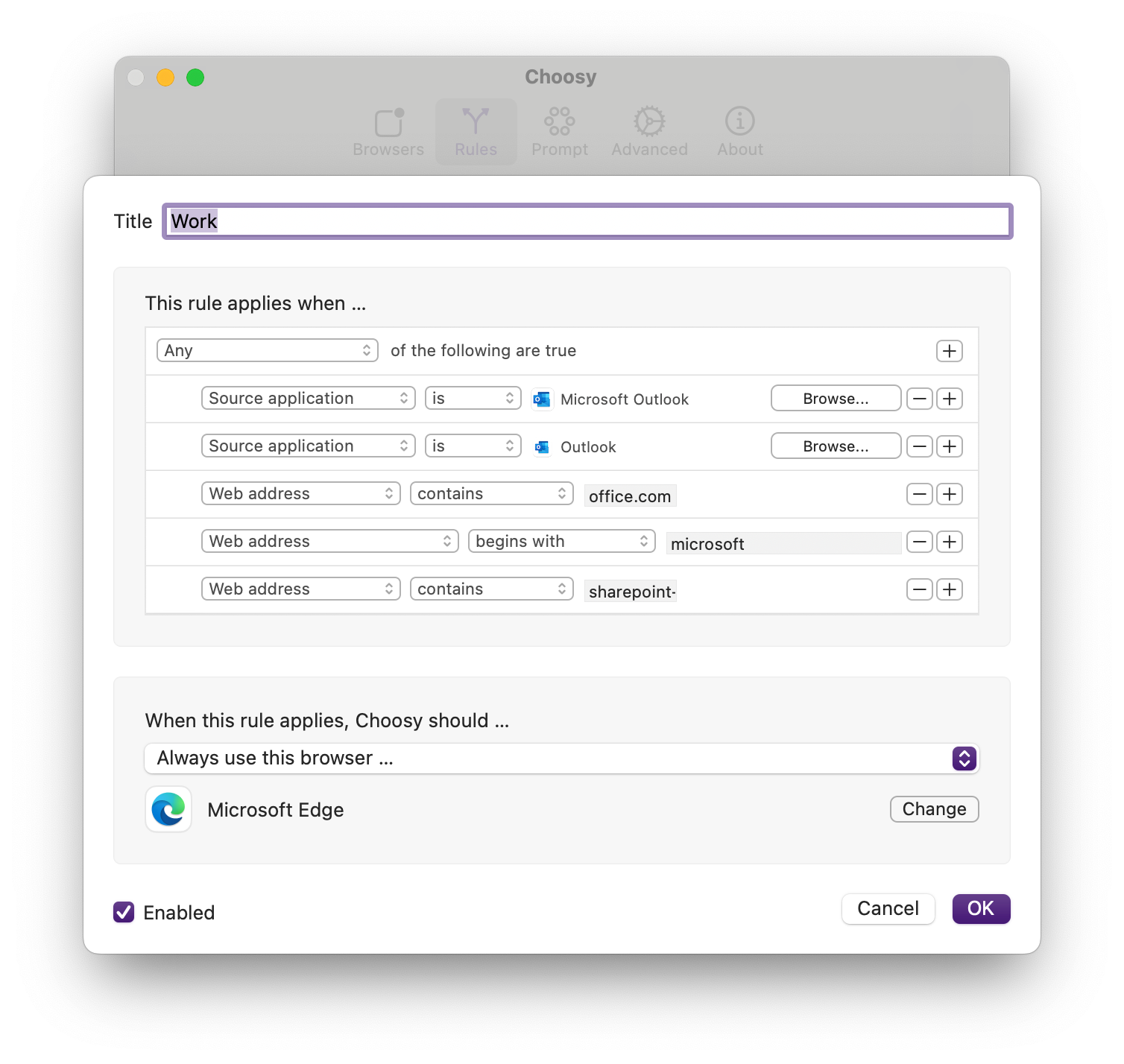Open Source application dropdown in Microsoft Outlook row
This screenshot has height=1064, width=1124.
coord(309,398)
